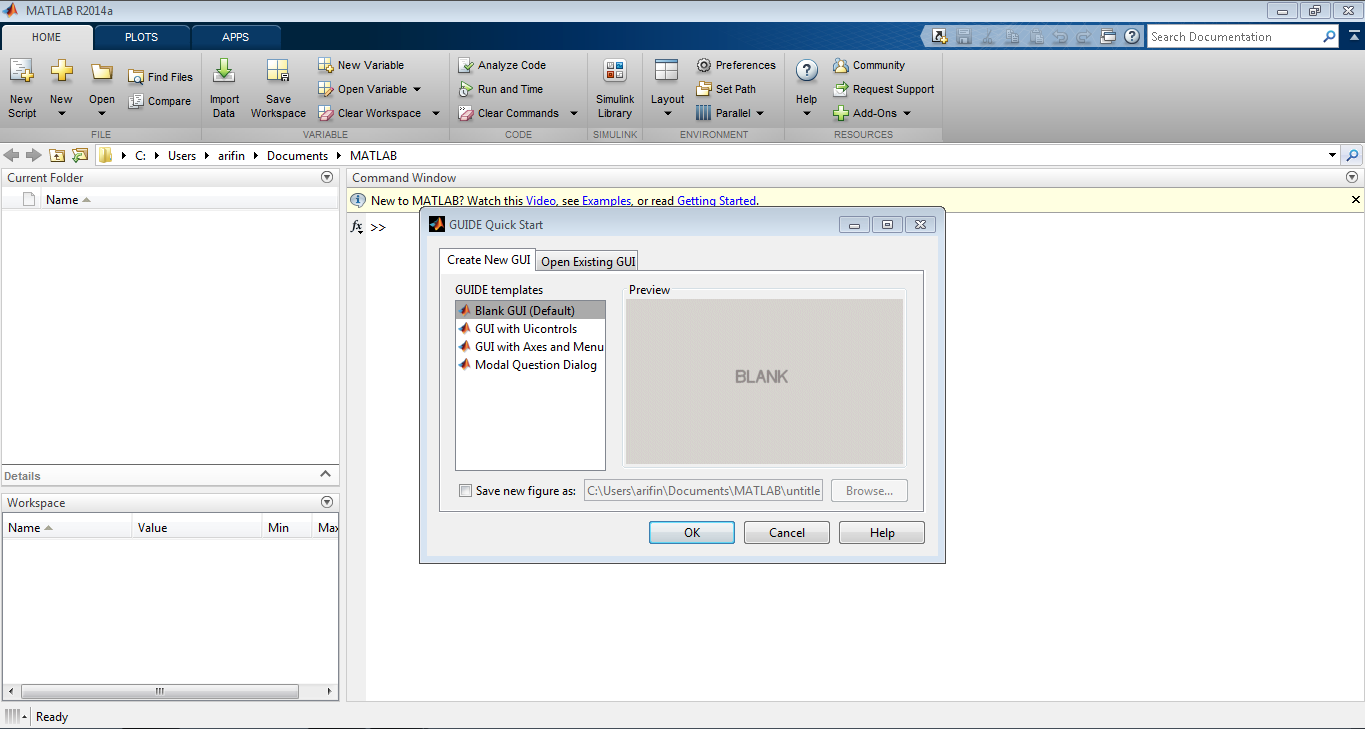Screen dimensions: 1365x729
Task: Open the Getting Started link
Action: tap(716, 201)
